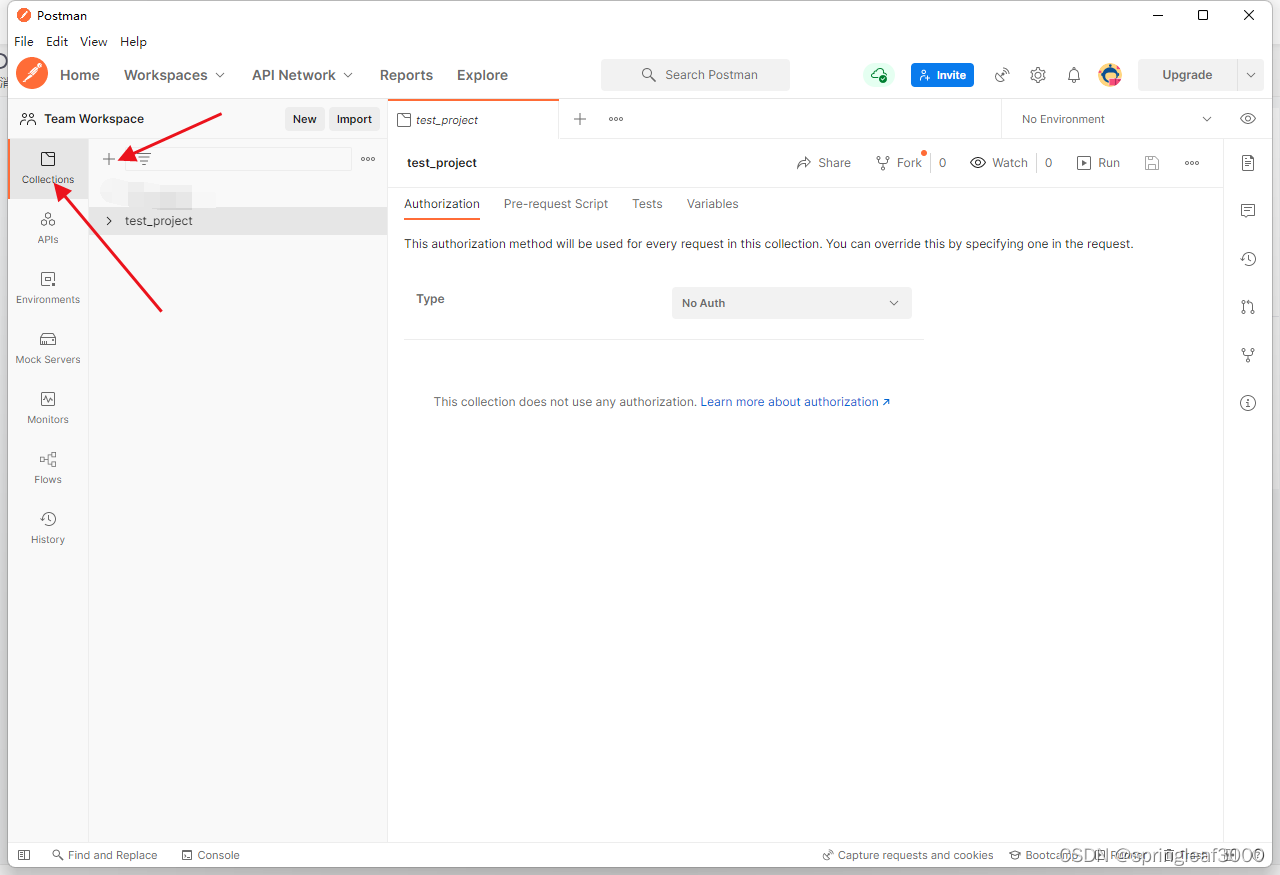Open the collection info icon in right sidebar
1280x875 pixels.
[1248, 403]
